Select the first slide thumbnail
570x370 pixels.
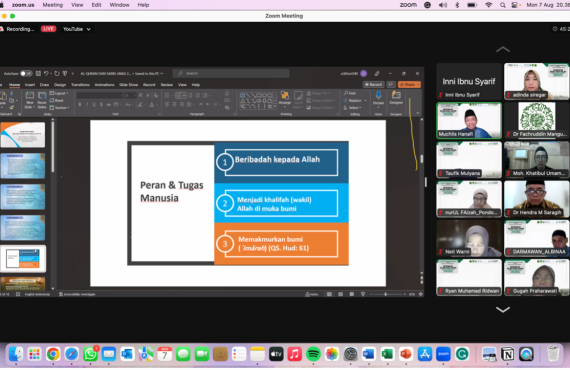(23, 135)
